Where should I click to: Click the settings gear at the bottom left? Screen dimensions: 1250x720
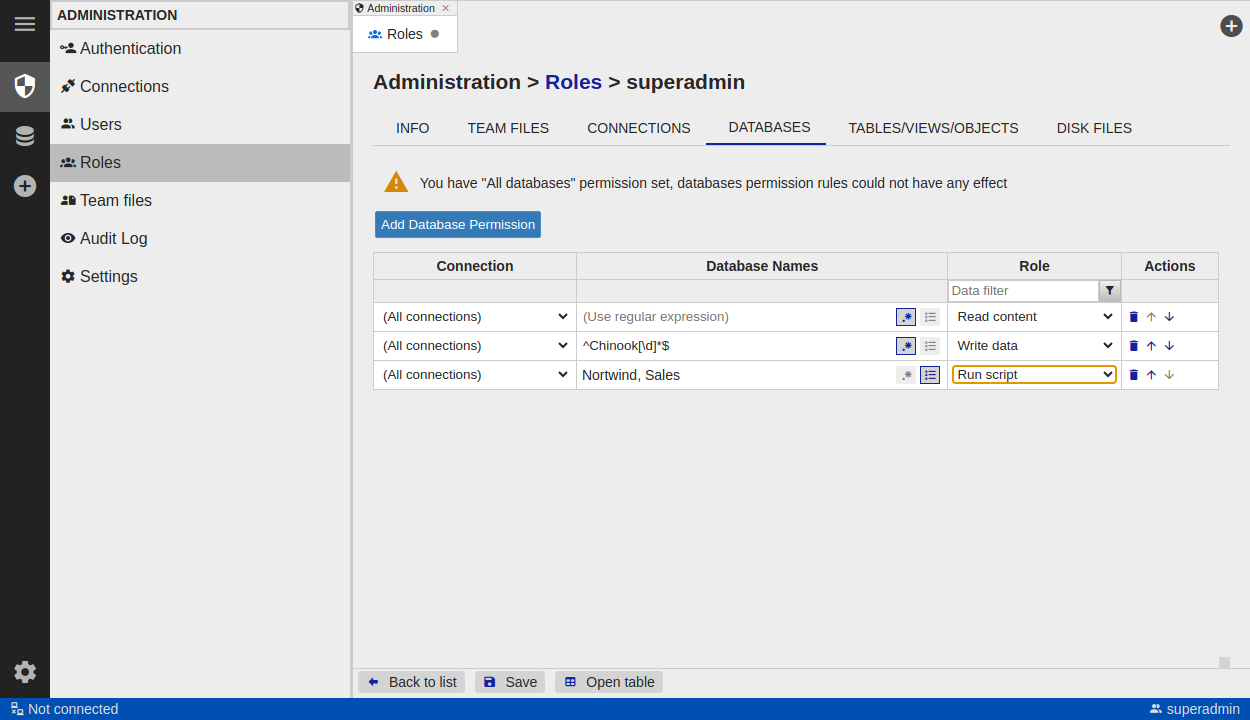25,672
